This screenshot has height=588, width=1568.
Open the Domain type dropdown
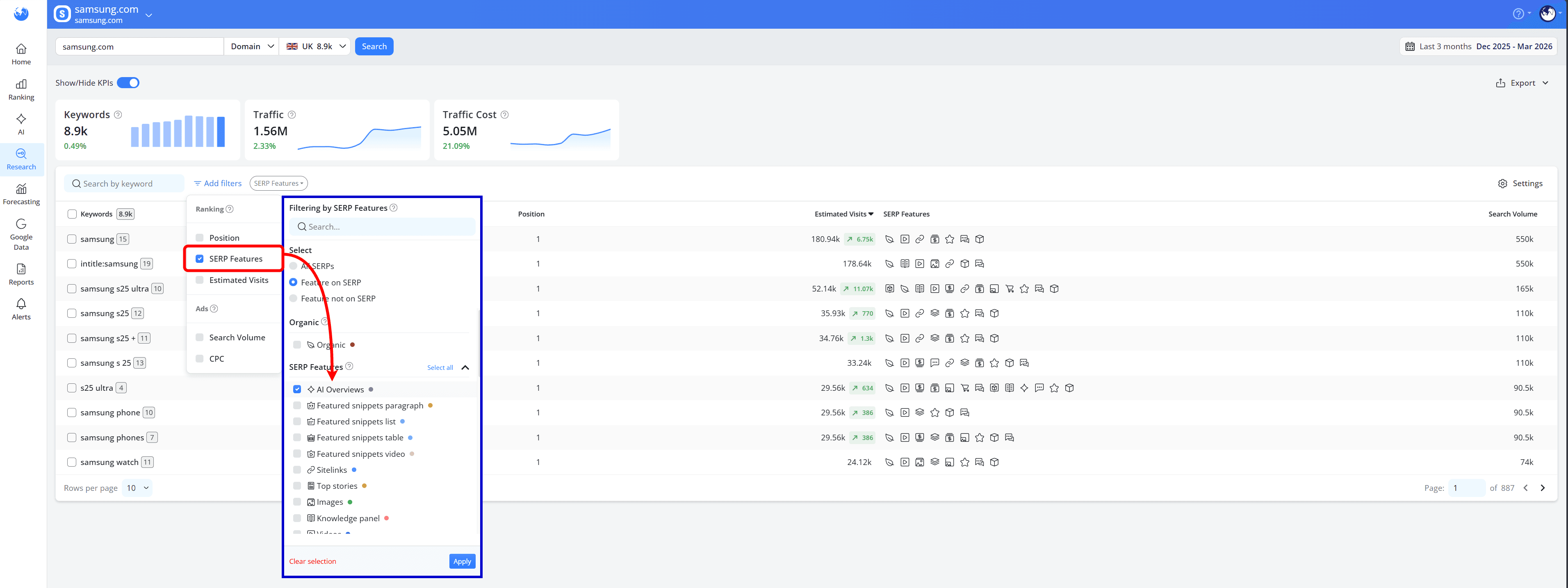[251, 46]
